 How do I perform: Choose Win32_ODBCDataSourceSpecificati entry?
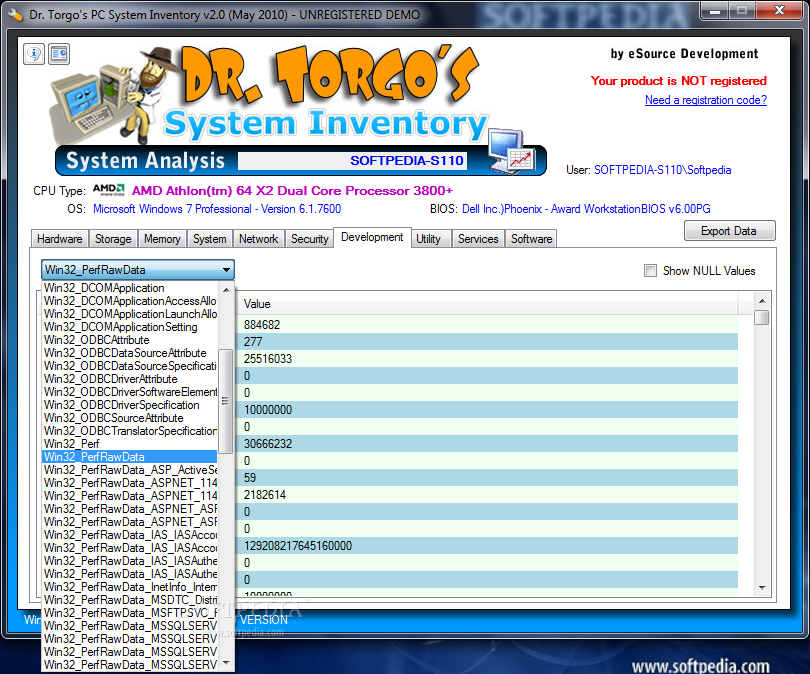point(130,366)
